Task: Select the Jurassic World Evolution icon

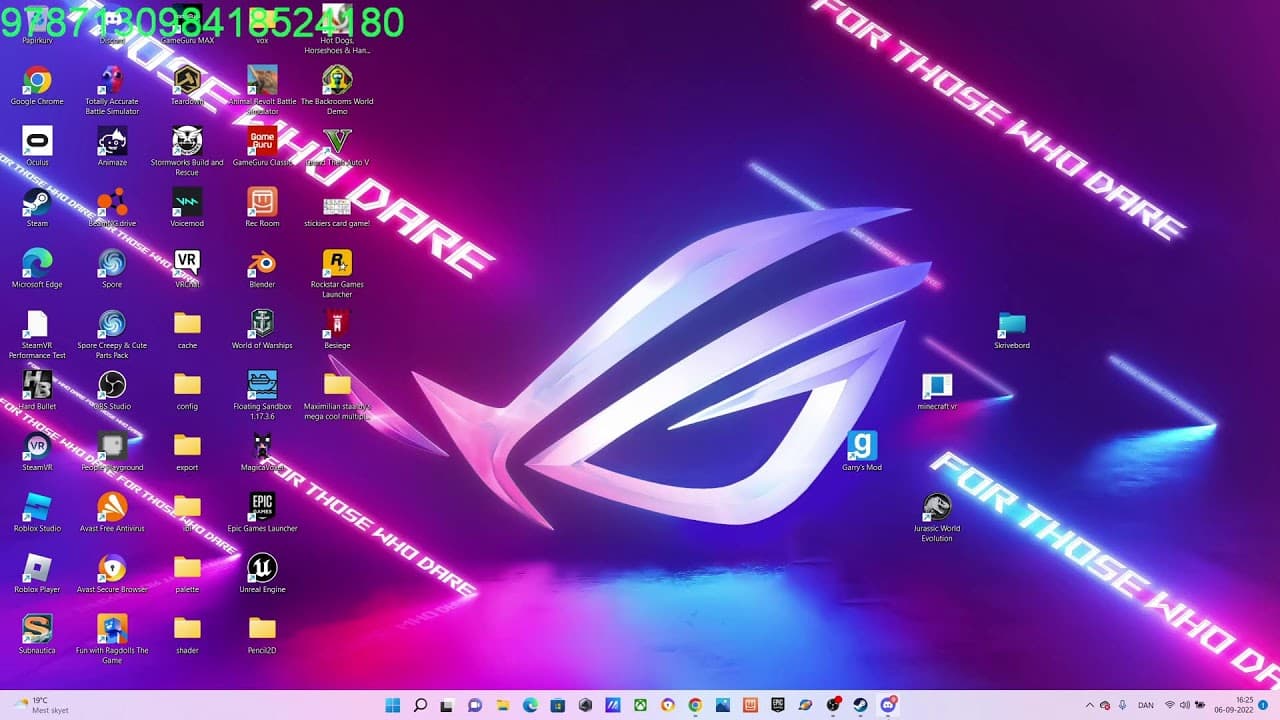Action: pos(937,517)
